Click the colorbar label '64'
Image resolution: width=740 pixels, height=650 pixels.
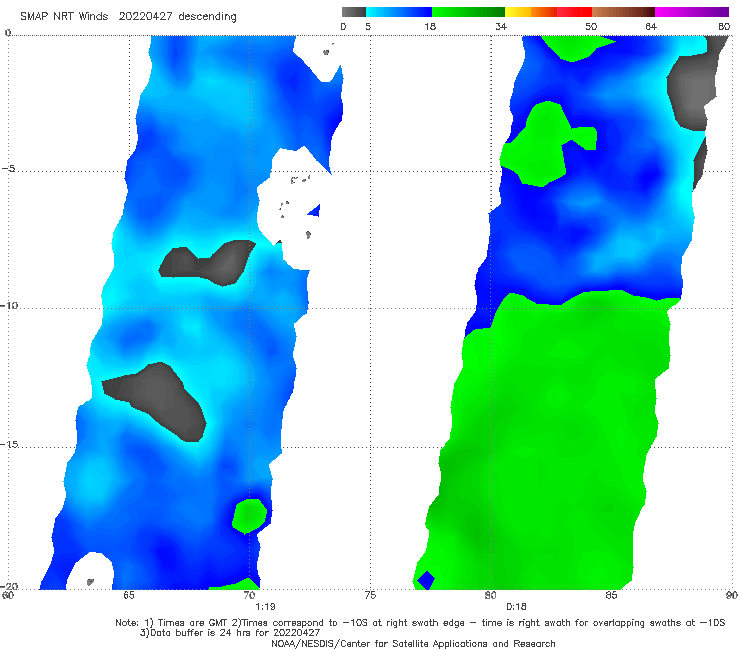pos(651,26)
